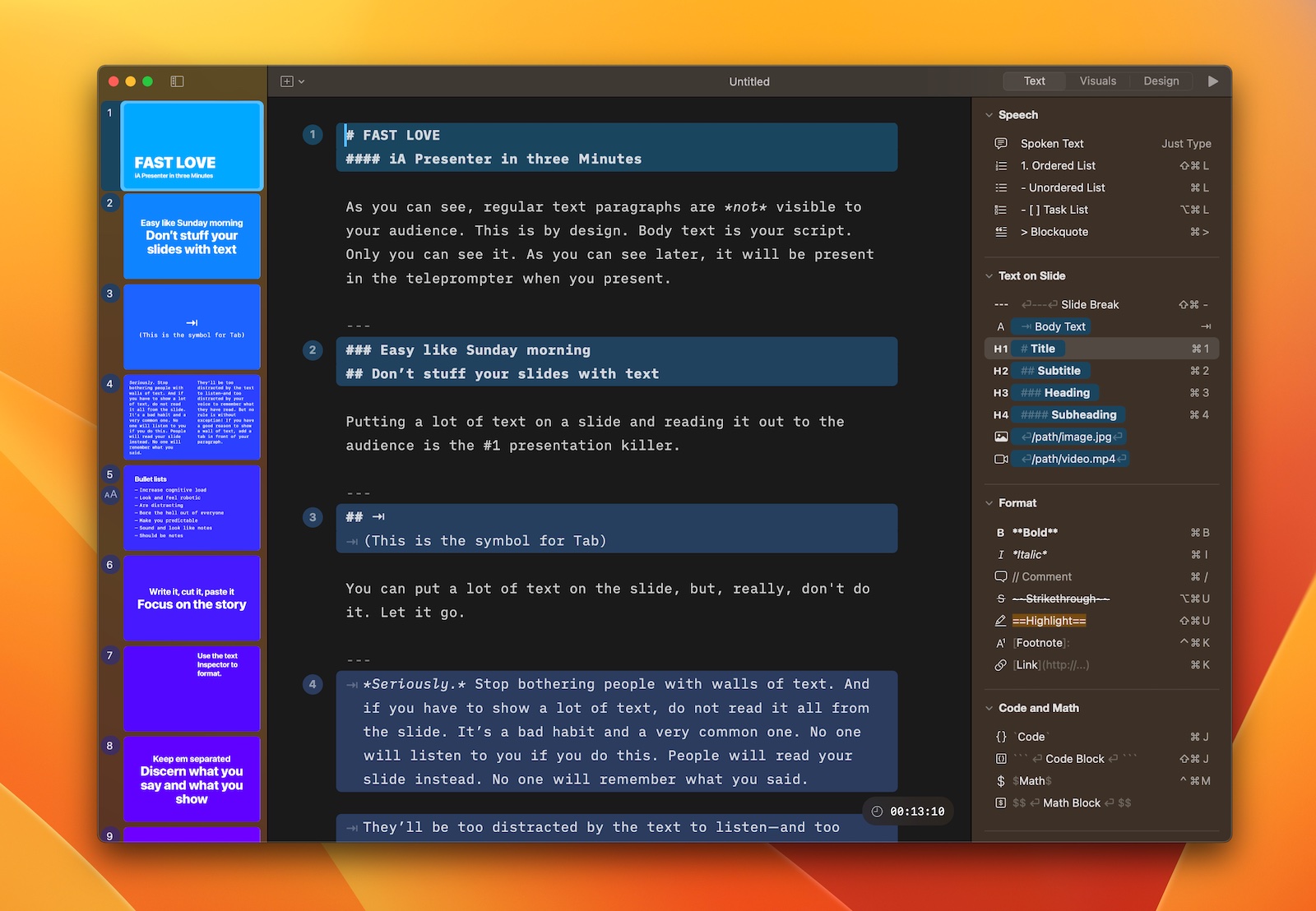Click the H1 Title icon
Screen dimensions: 1316x911
pyautogui.click(x=1001, y=349)
